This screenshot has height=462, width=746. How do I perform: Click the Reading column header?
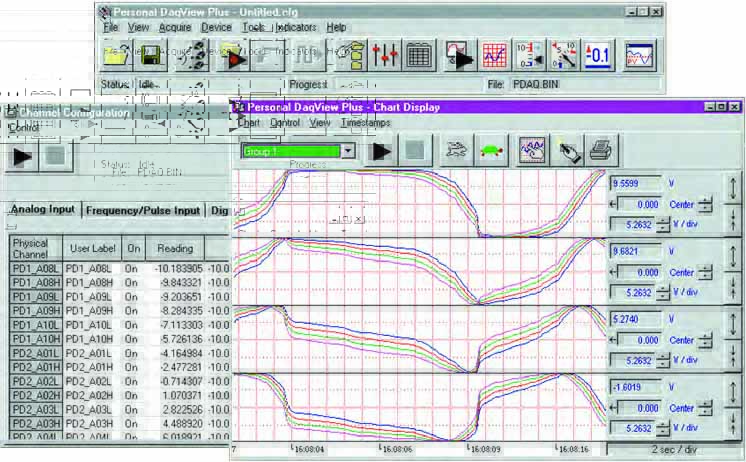[x=175, y=248]
